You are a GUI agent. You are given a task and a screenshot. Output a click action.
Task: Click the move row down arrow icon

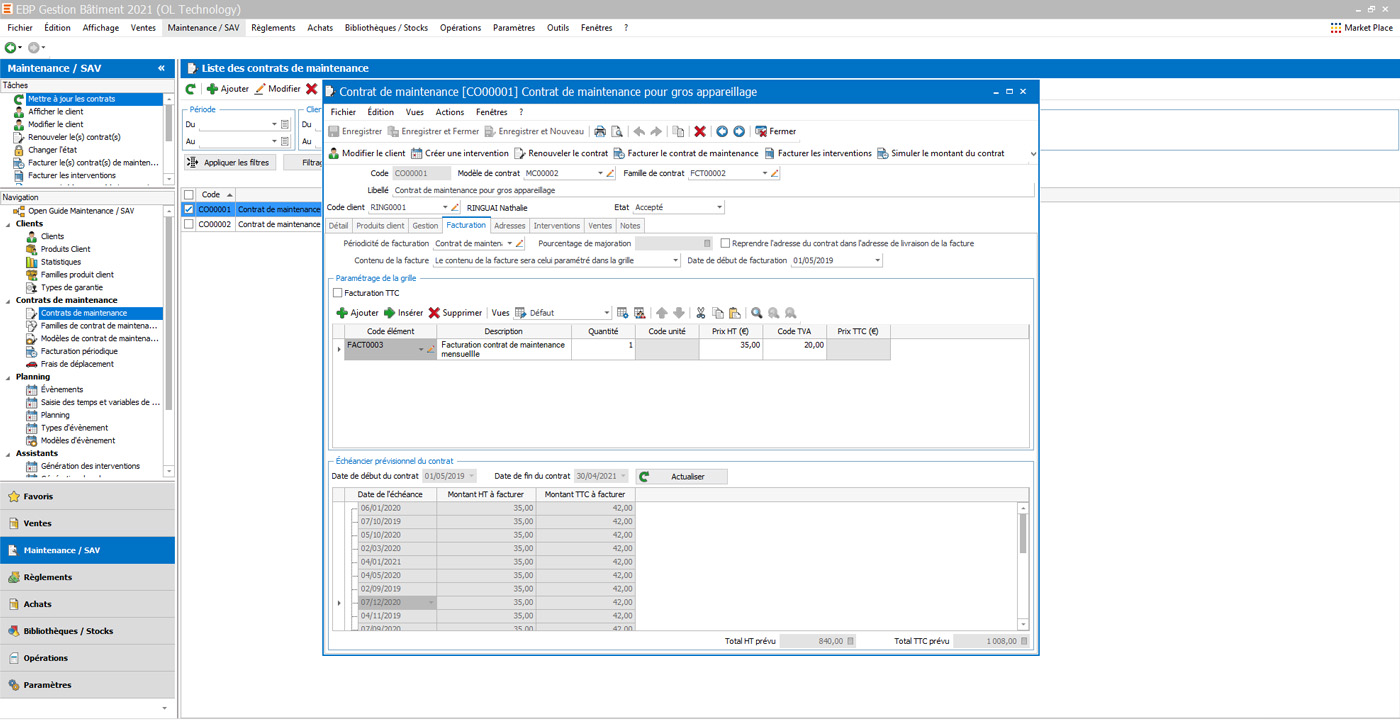pos(679,313)
